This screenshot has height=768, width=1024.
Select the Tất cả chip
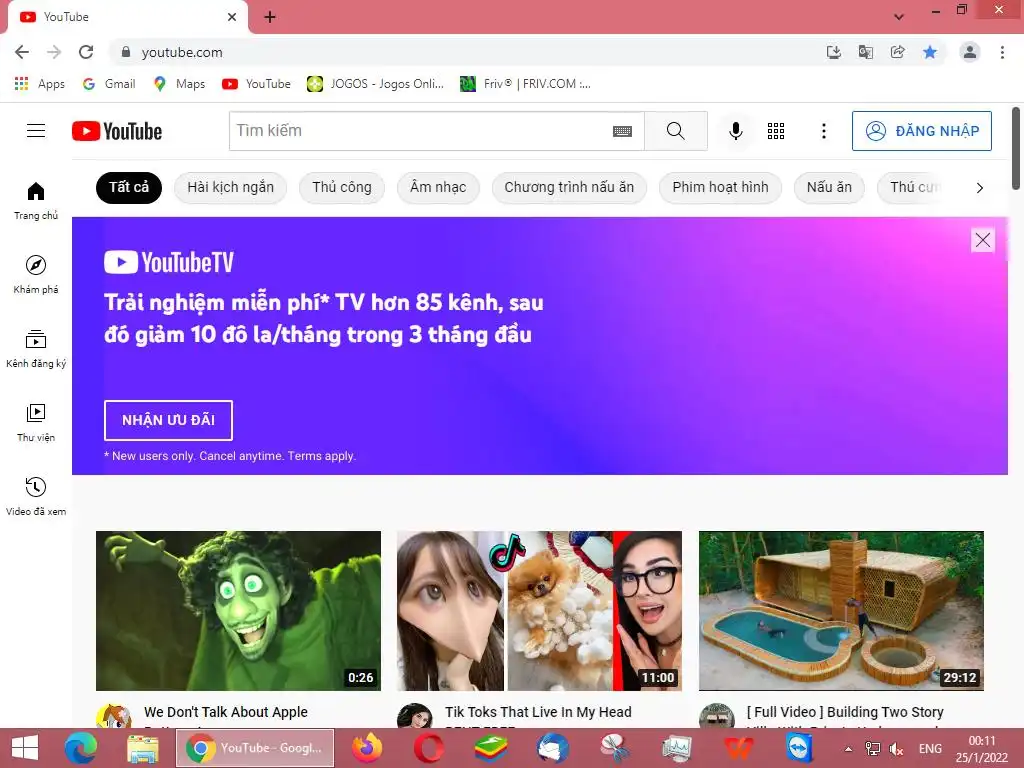tap(129, 187)
